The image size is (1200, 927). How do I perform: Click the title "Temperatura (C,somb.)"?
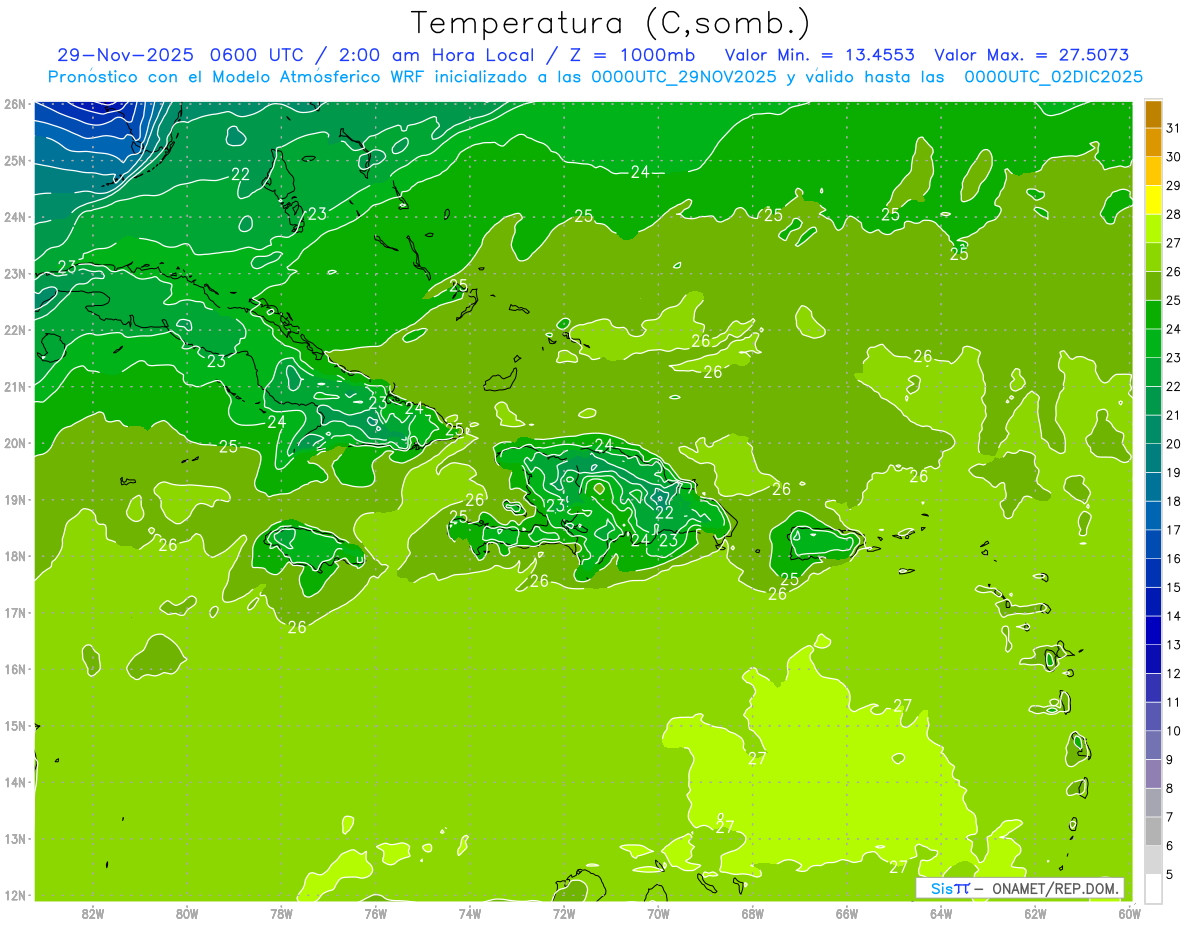point(610,24)
